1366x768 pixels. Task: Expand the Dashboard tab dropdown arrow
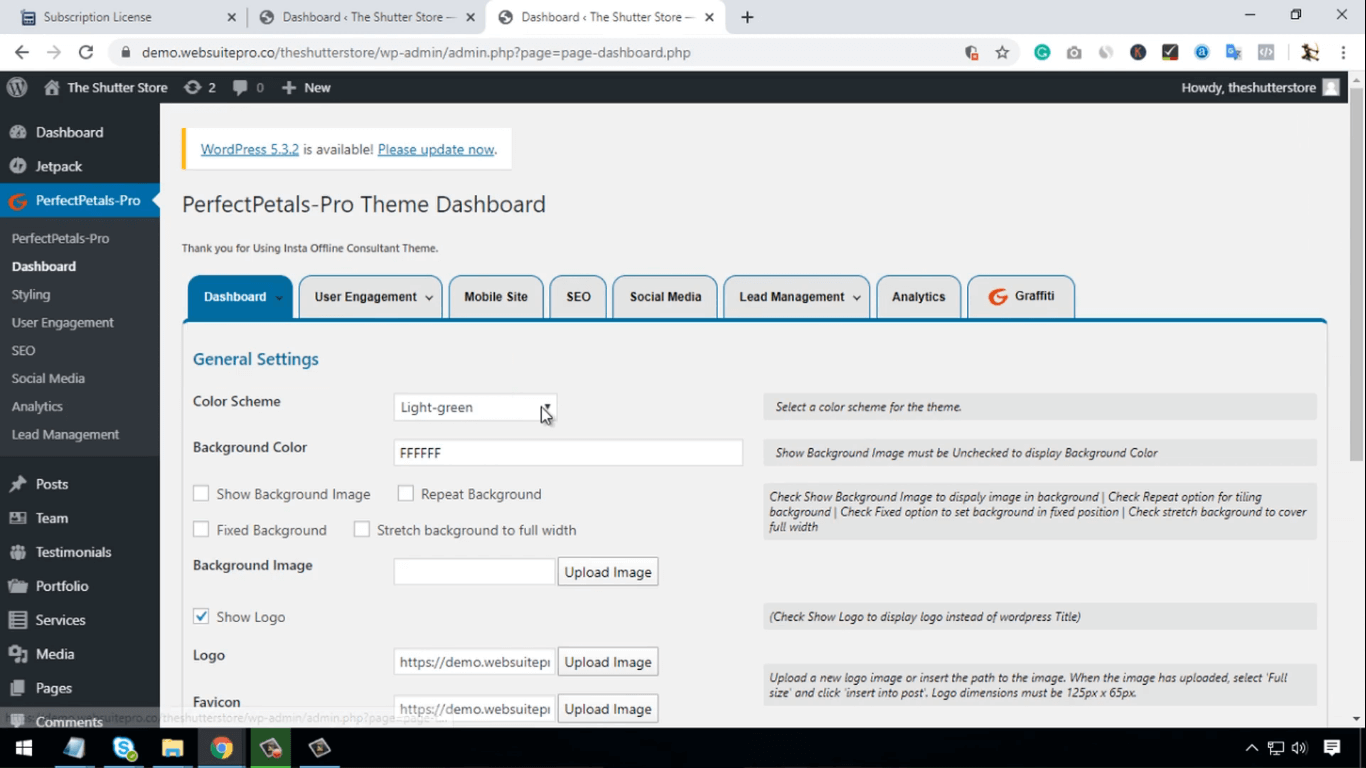point(279,298)
